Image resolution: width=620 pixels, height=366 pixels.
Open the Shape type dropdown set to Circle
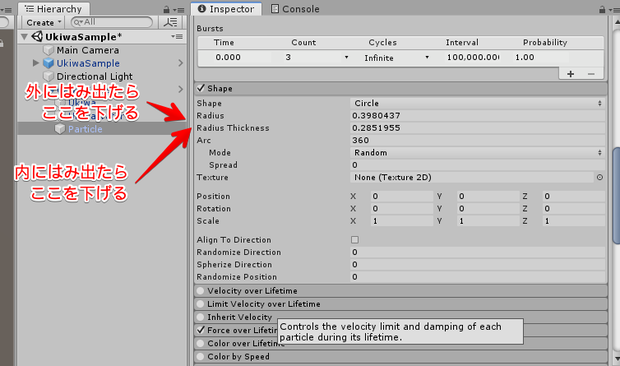[477, 103]
